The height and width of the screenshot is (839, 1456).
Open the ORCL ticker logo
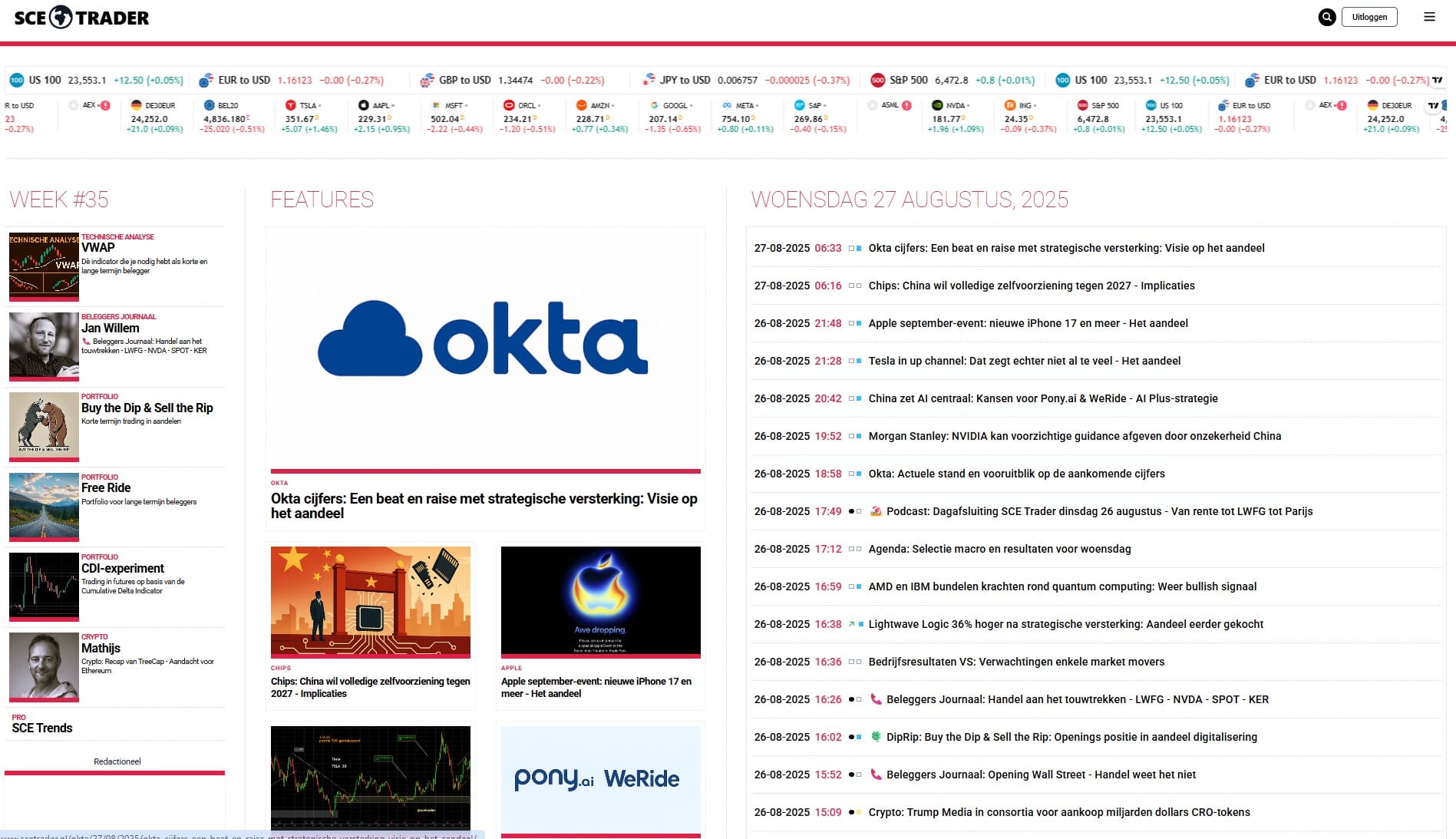click(x=509, y=105)
